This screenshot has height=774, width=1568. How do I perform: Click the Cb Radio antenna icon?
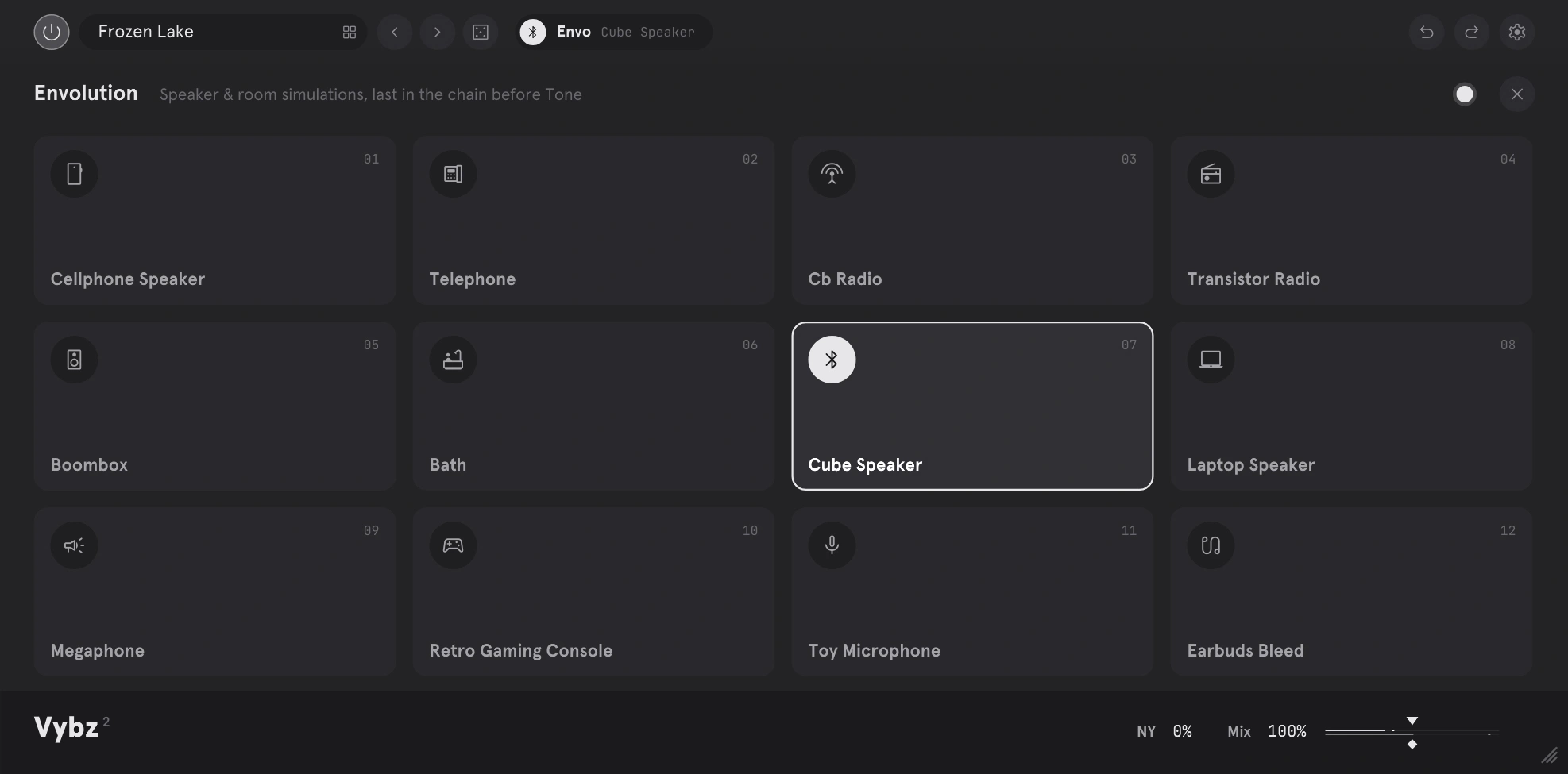click(x=832, y=174)
